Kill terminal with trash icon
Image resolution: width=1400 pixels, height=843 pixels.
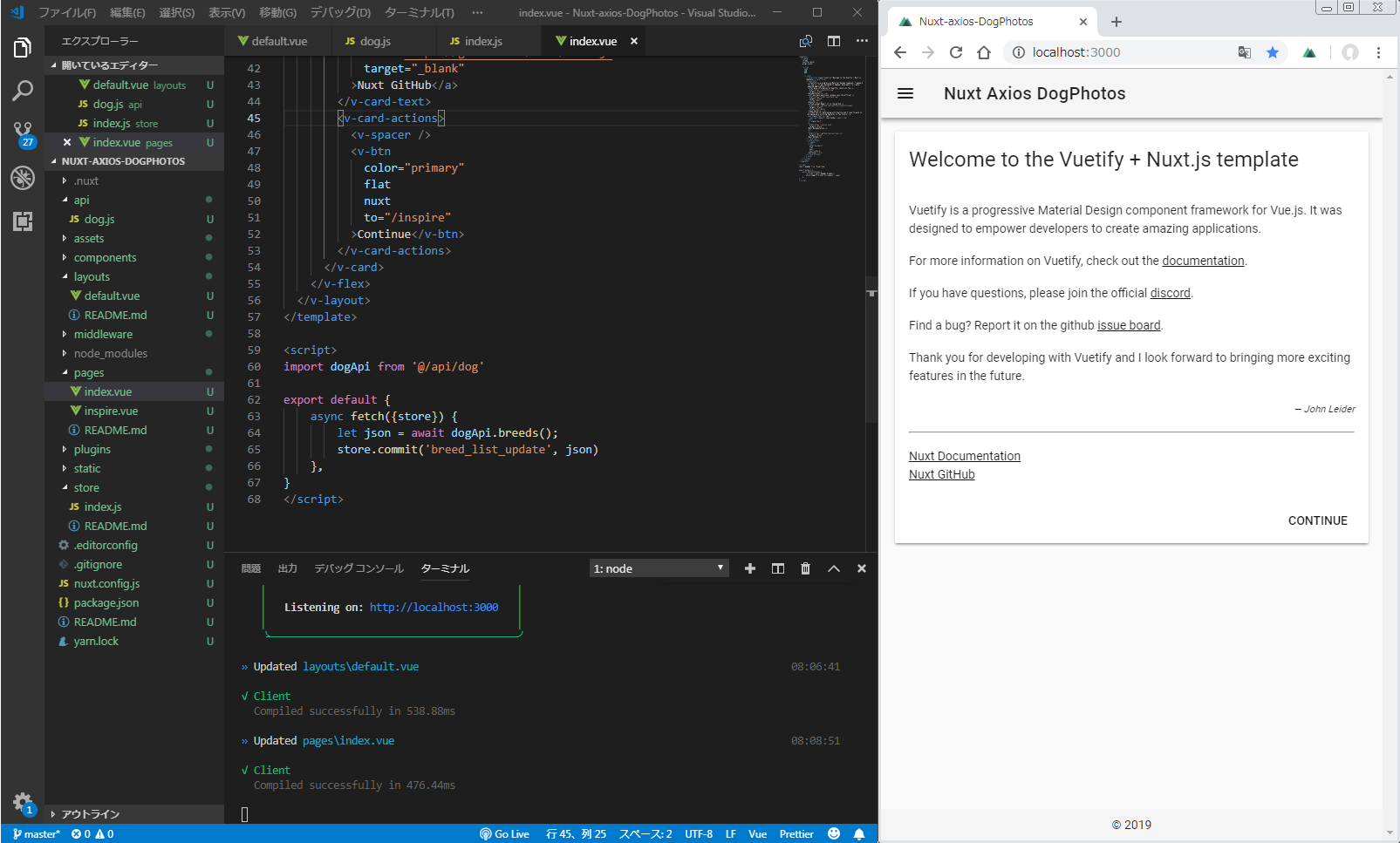coord(805,568)
